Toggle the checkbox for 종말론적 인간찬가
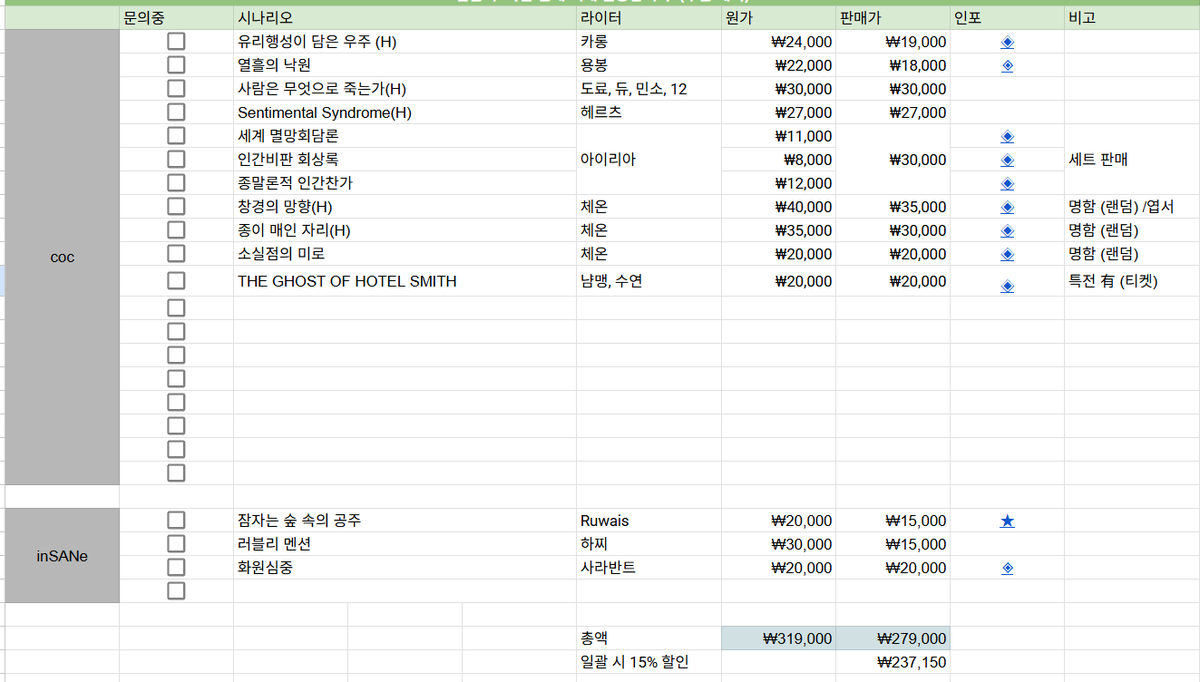Image resolution: width=1200 pixels, height=682 pixels. coord(176,183)
